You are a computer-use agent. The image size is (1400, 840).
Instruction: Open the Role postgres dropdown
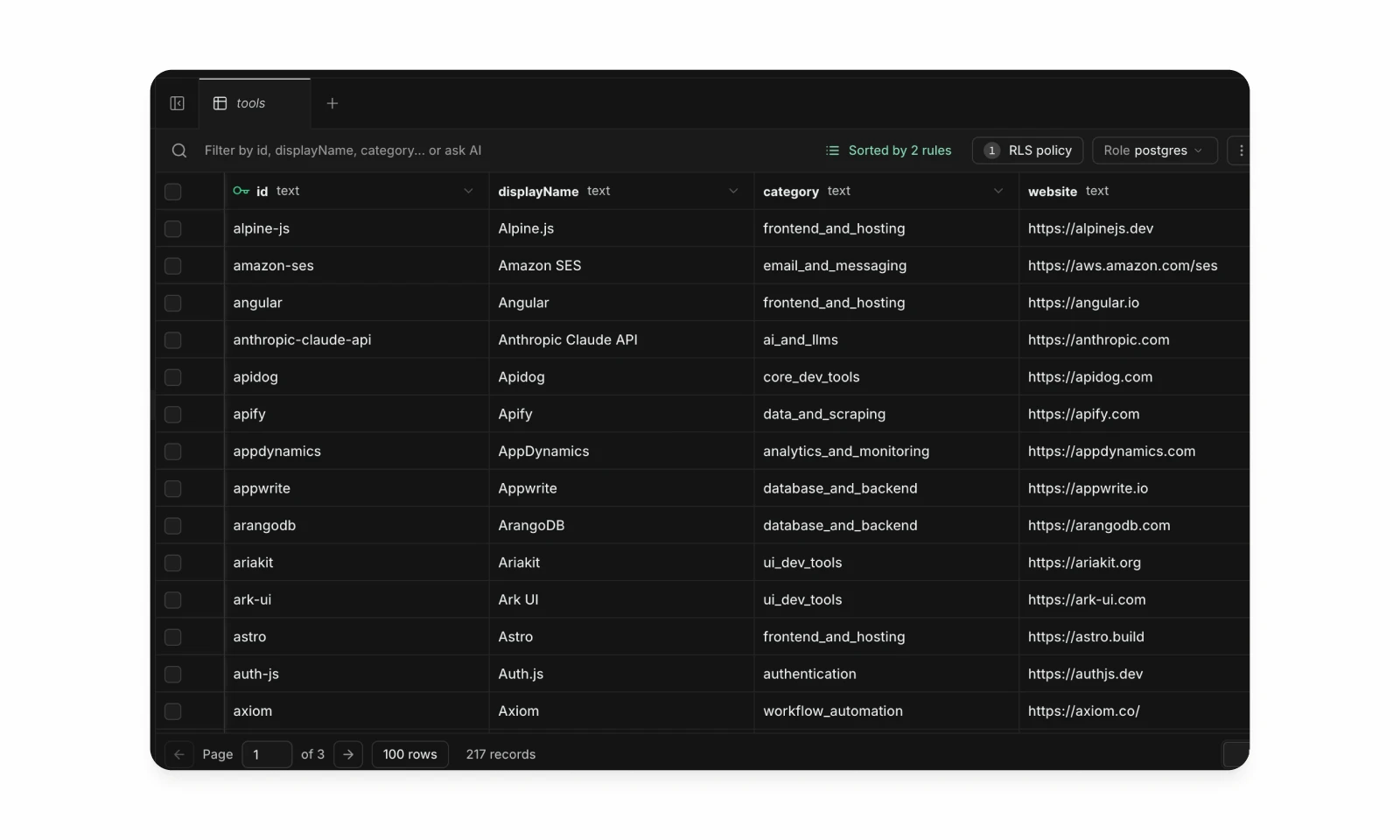1154,150
